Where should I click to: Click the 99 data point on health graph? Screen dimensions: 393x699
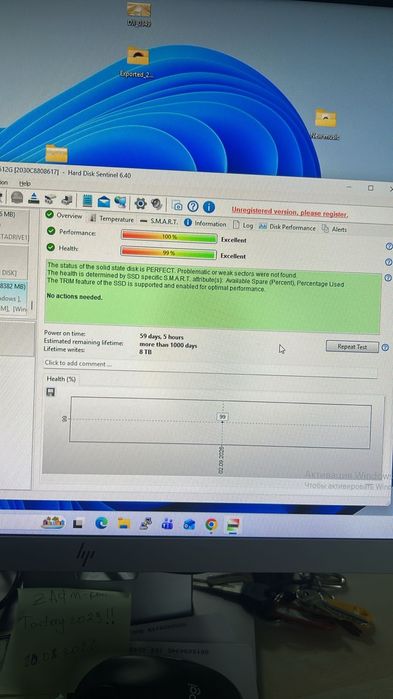(223, 417)
